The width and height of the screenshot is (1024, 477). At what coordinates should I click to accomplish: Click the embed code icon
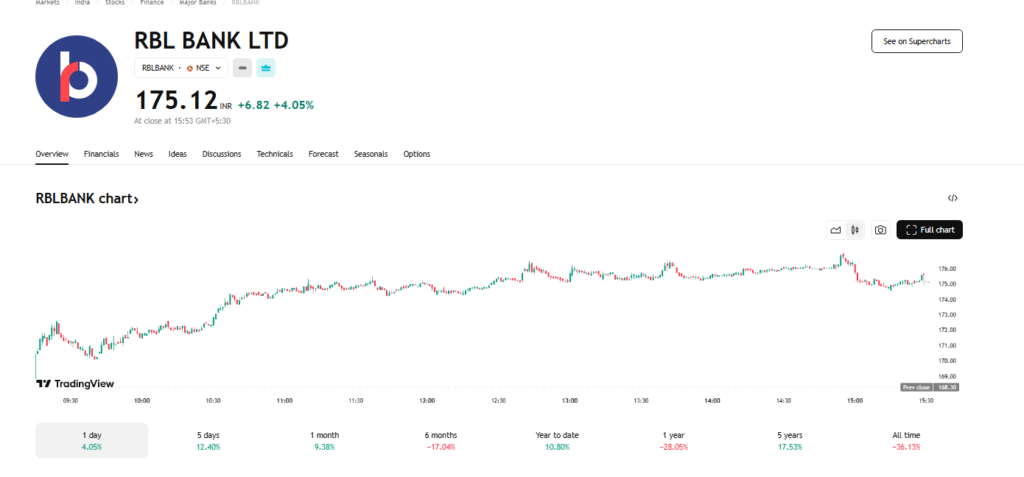coord(953,198)
